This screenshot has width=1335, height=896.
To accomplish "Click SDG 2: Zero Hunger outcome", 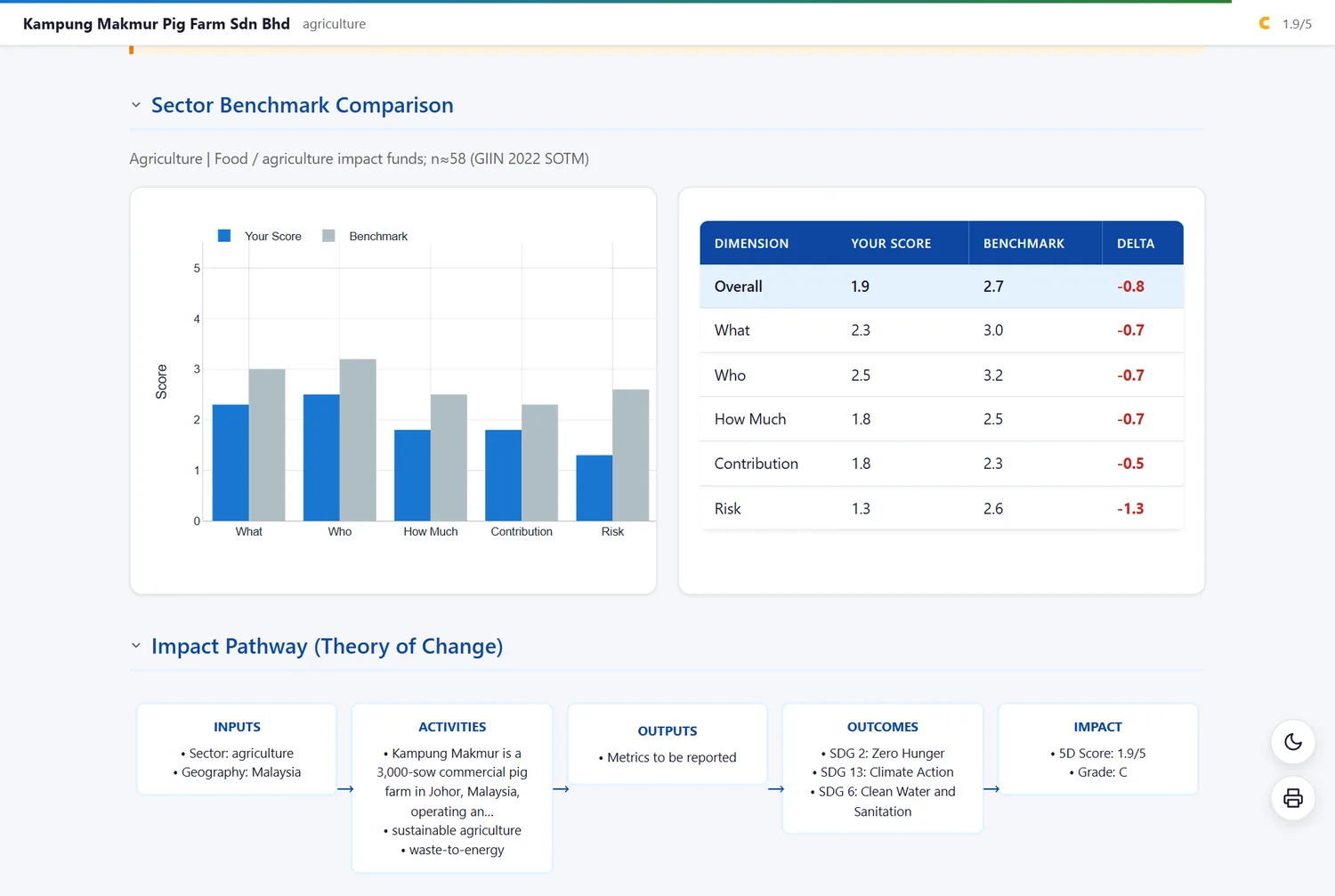I will point(883,754).
